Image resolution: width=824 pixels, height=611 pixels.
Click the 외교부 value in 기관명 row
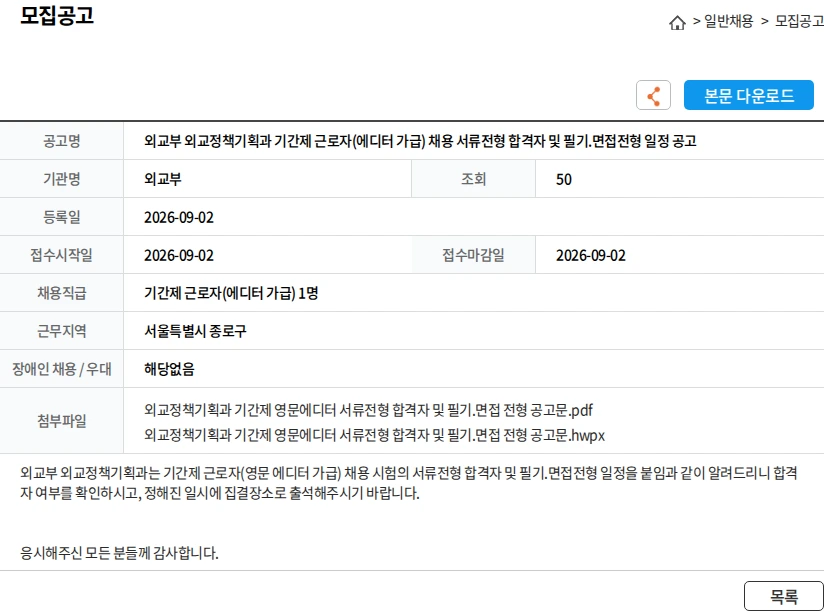[x=163, y=179]
